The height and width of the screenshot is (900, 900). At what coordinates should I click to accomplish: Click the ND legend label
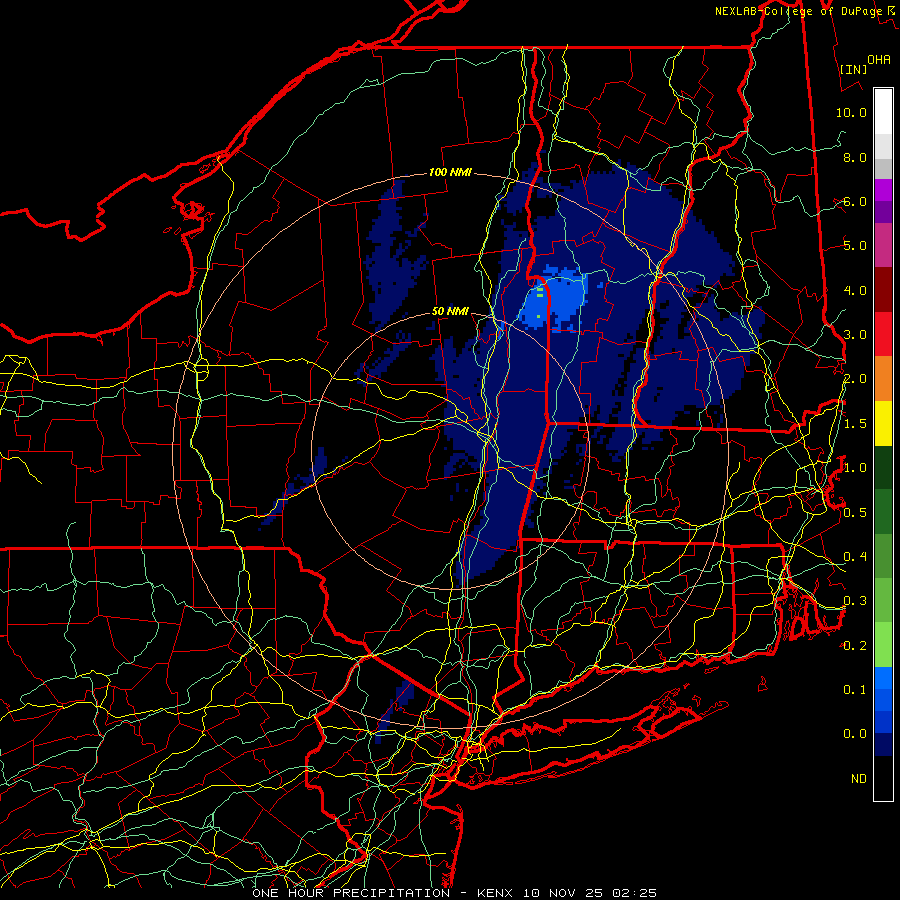(x=859, y=779)
